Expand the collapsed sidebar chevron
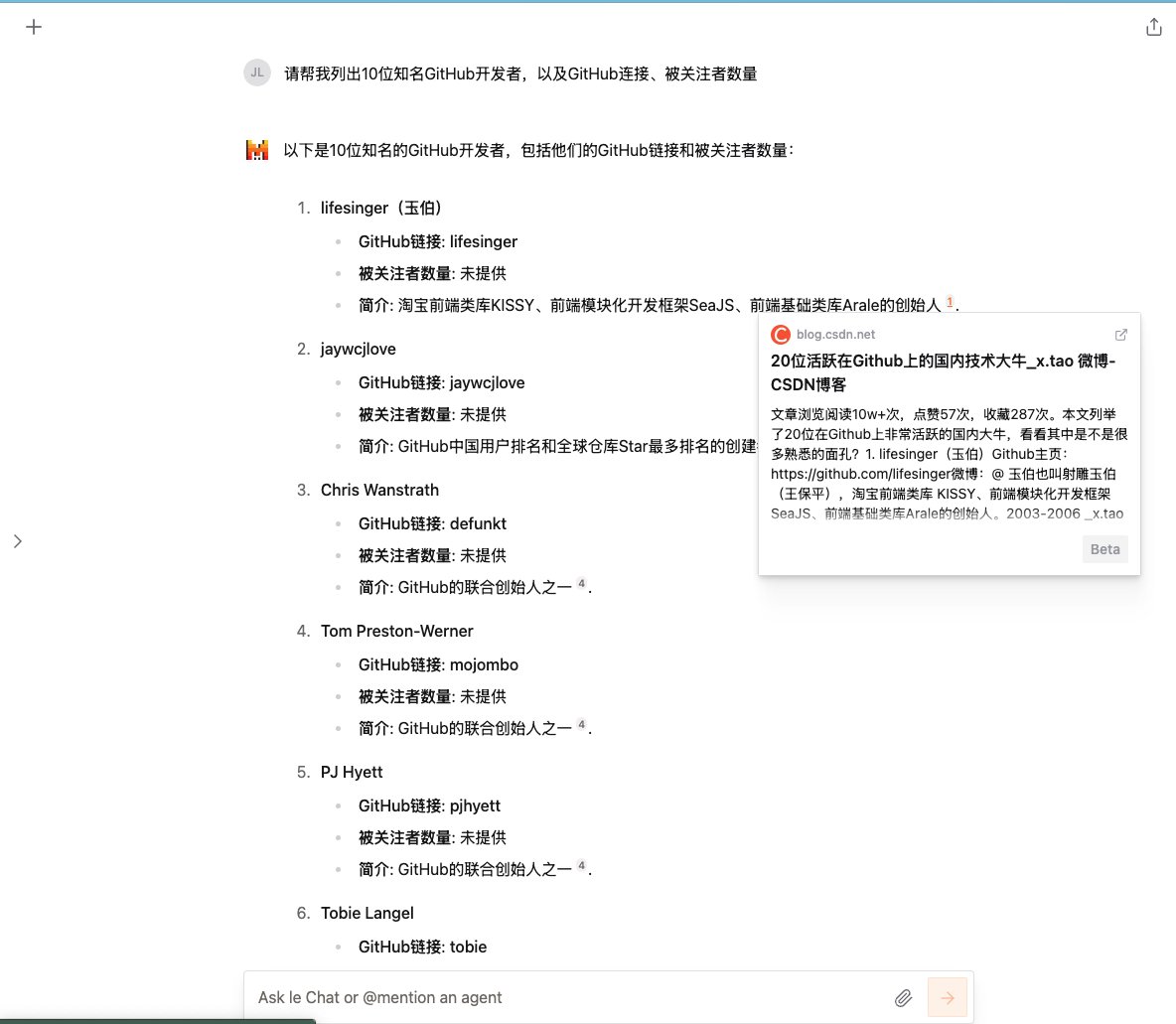The height and width of the screenshot is (1024, 1176). 18,541
